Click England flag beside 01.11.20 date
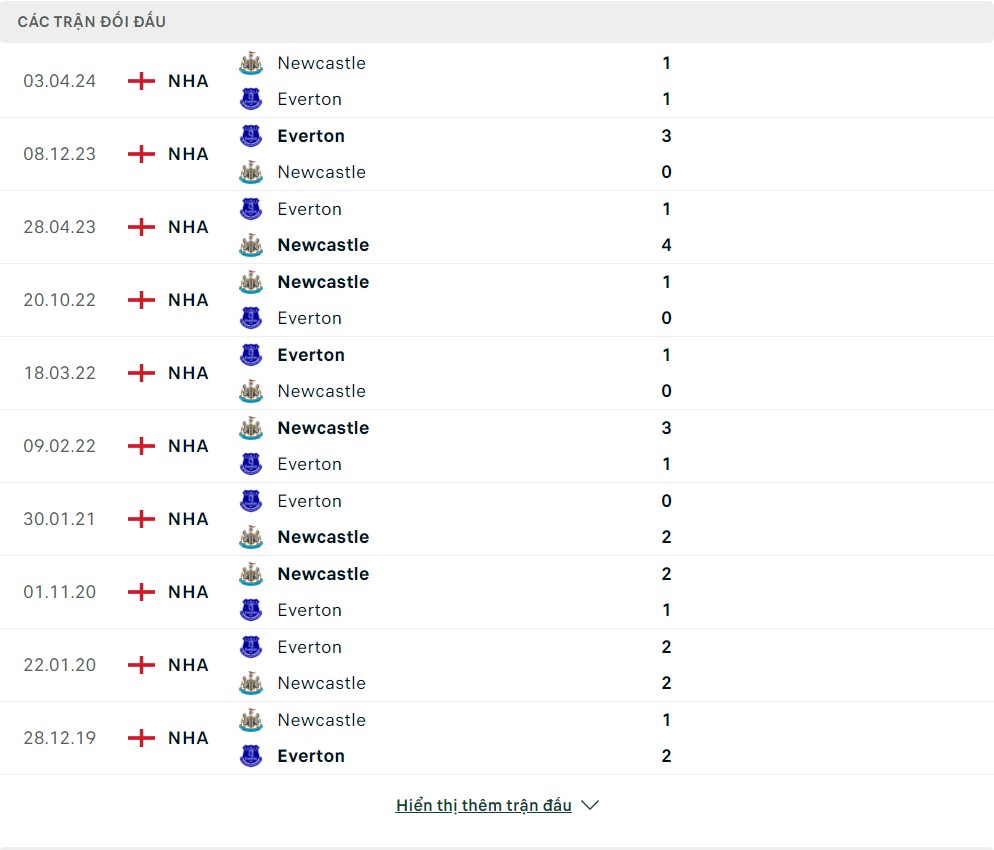Image resolution: width=994 pixels, height=850 pixels. click(x=142, y=592)
